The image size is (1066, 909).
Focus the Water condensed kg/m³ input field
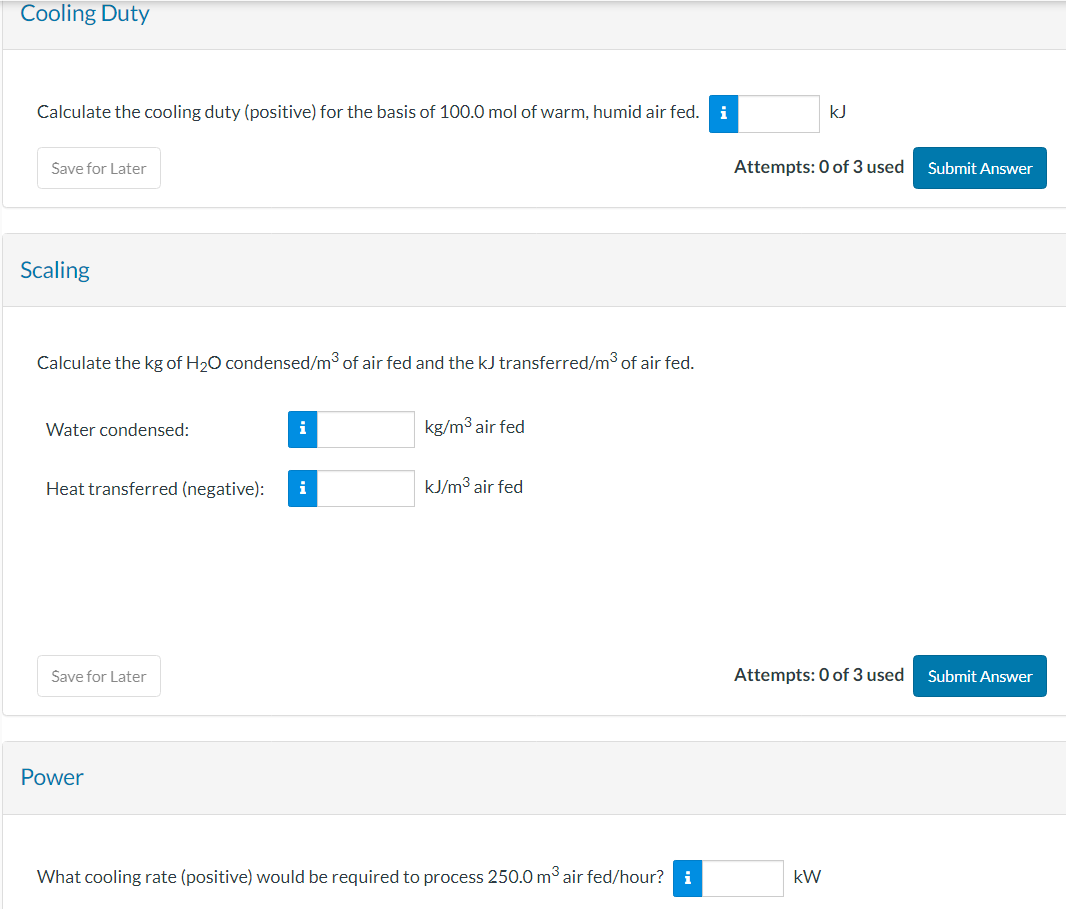click(366, 429)
